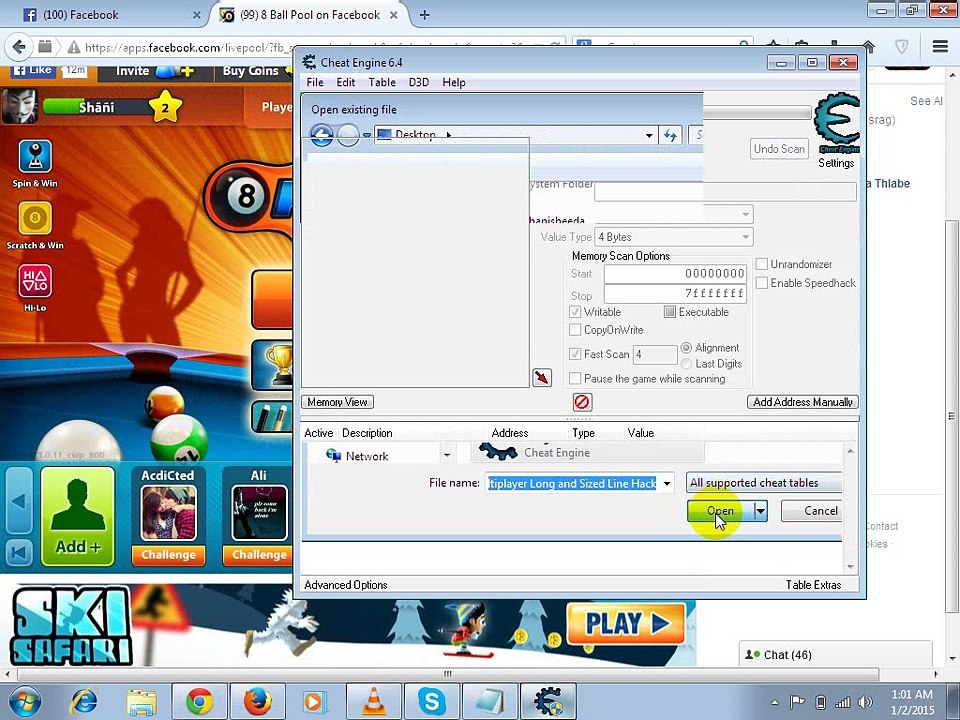Click Forward arrow in Open file dialog

point(348,135)
